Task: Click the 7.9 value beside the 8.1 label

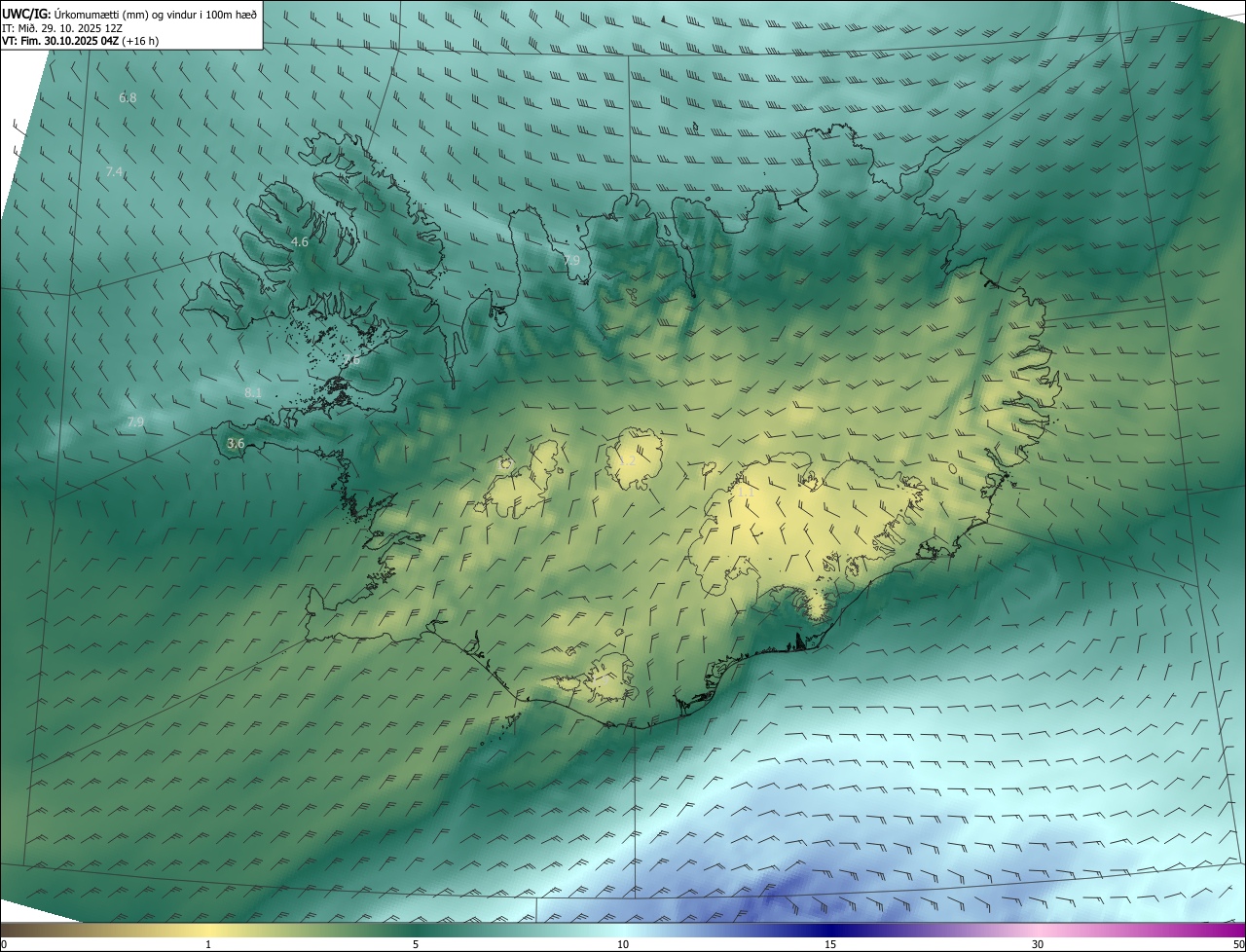Action: (x=135, y=422)
